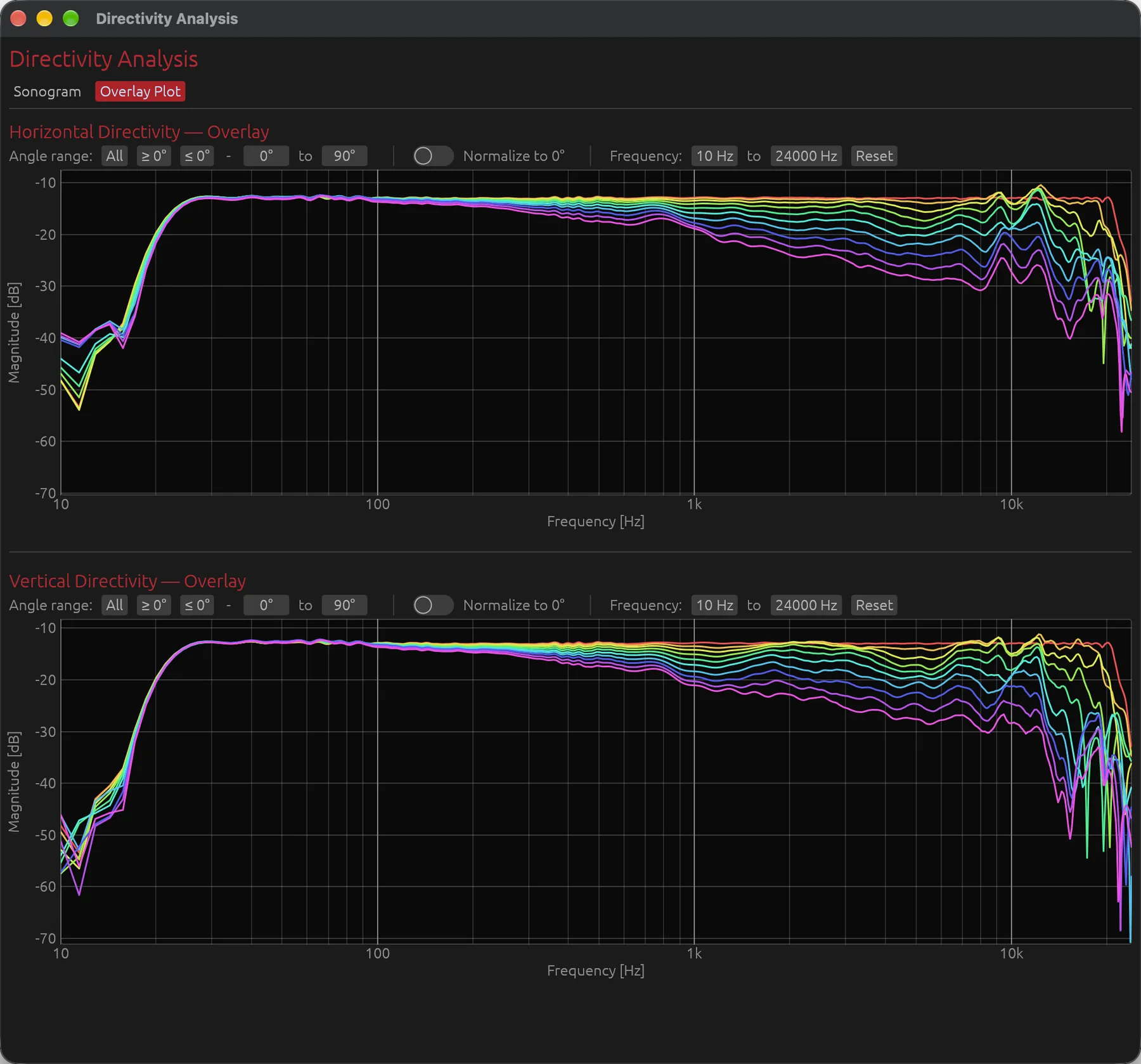Edit Horizontal minimum frequency 10 Hz field
Screen dimensions: 1141x1064
(714, 156)
